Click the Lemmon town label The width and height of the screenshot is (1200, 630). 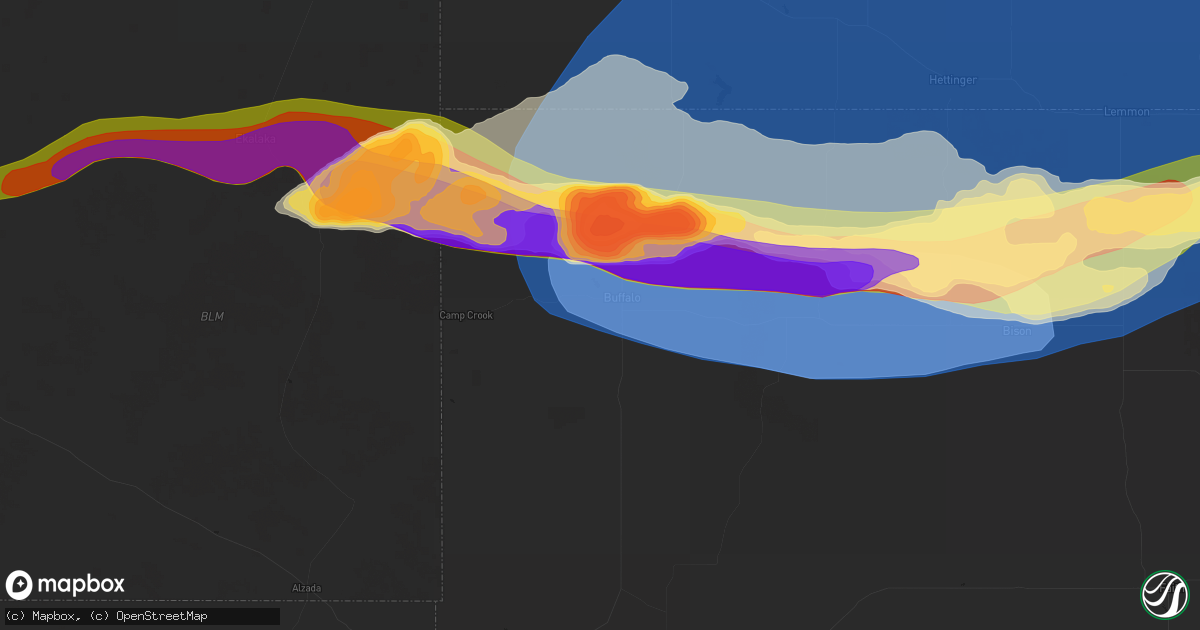click(x=1127, y=112)
